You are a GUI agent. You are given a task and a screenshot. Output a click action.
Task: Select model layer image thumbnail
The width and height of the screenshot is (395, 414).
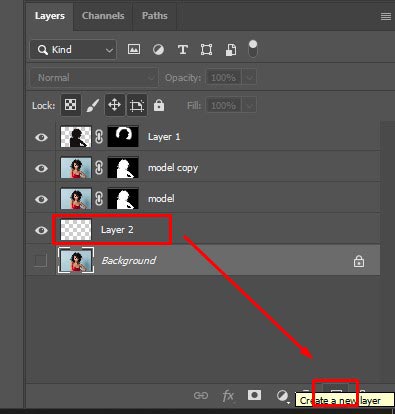76,198
